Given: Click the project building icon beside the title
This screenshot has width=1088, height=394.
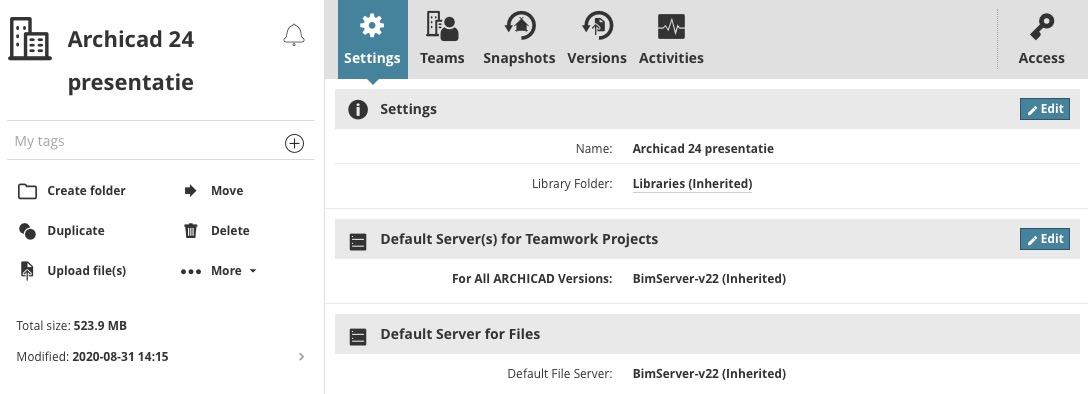Looking at the screenshot, I should pos(30,39).
